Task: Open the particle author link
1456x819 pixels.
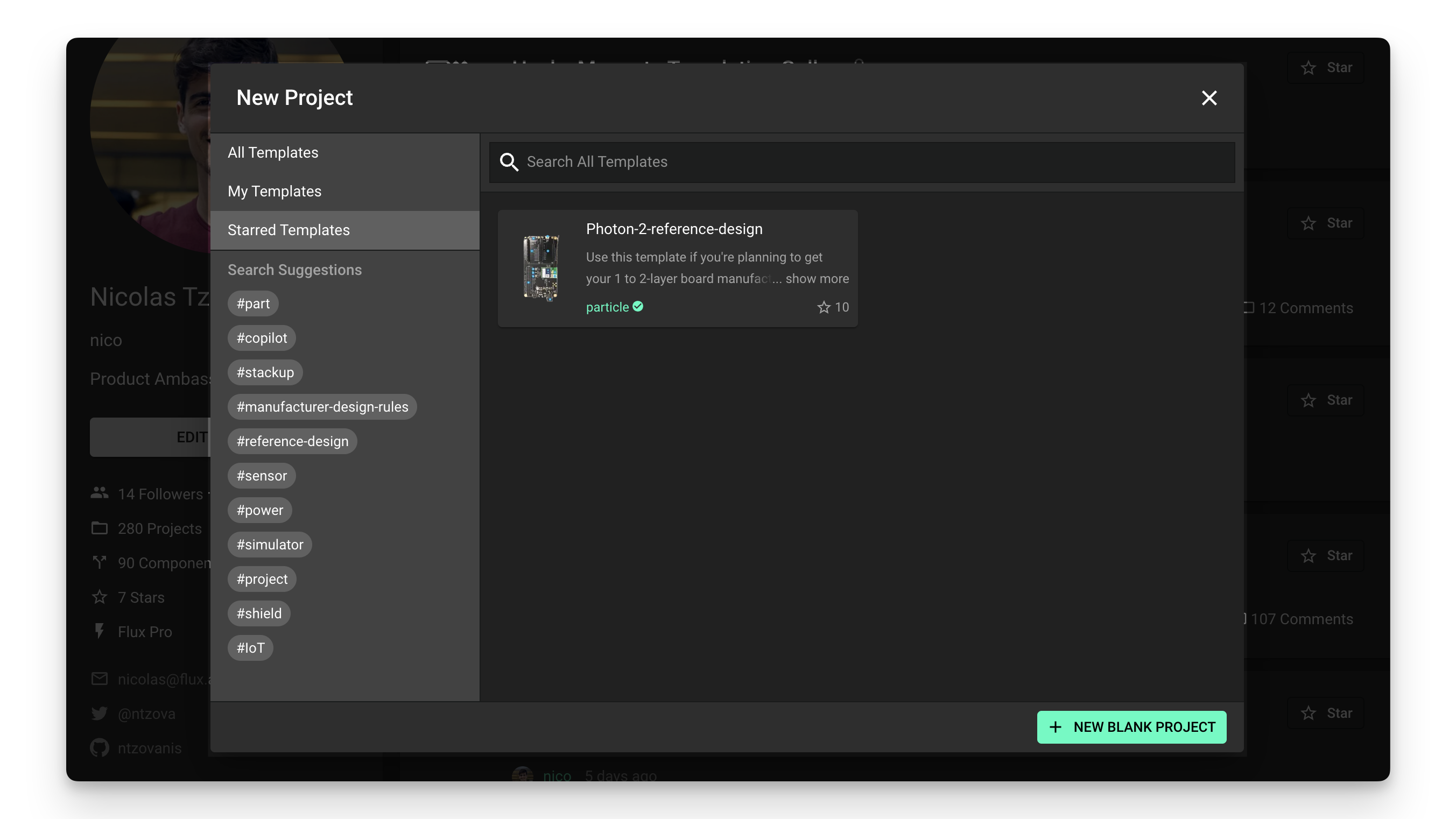Action: pos(607,307)
